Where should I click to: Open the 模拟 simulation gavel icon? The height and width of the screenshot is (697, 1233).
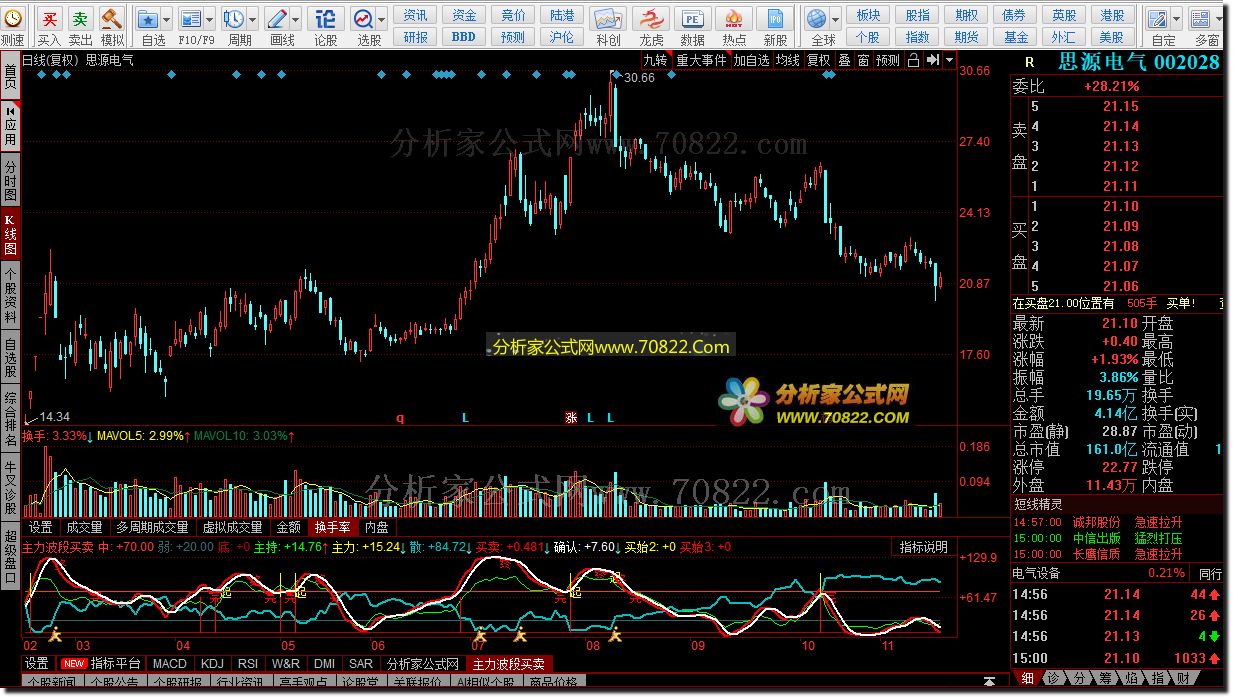click(x=112, y=18)
